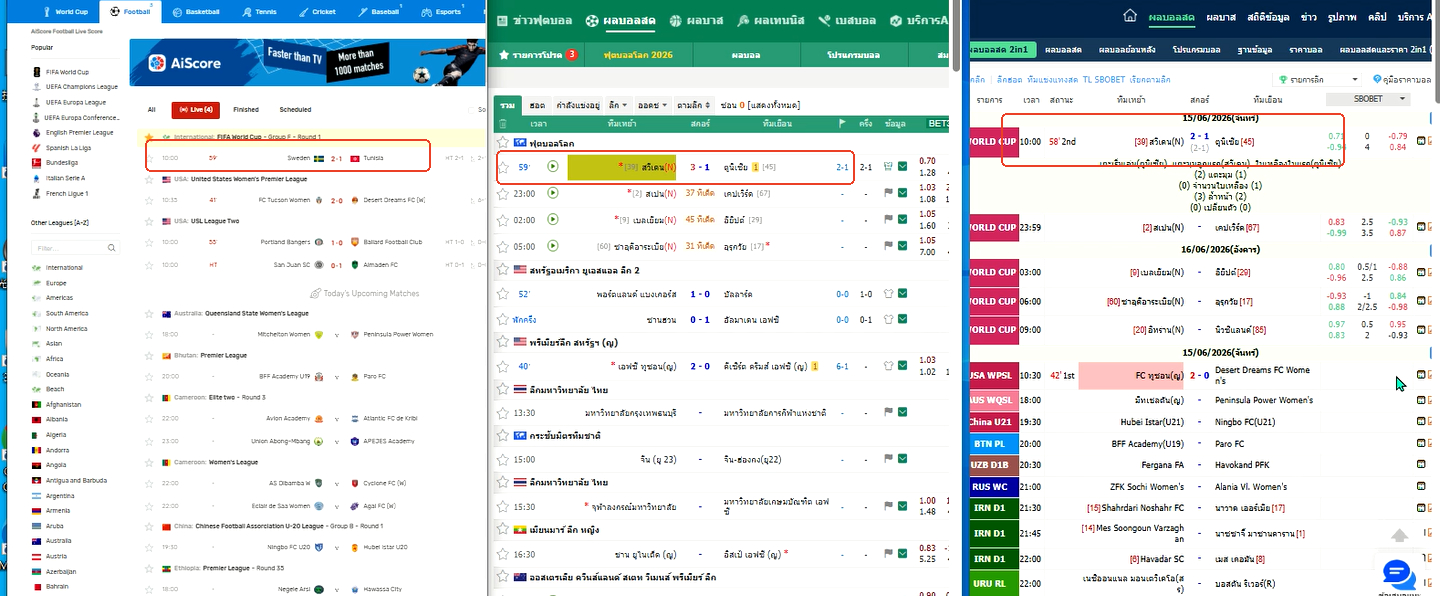Open the SBOBET odds dropdown
This screenshot has height=596, width=1440.
tap(1366, 99)
